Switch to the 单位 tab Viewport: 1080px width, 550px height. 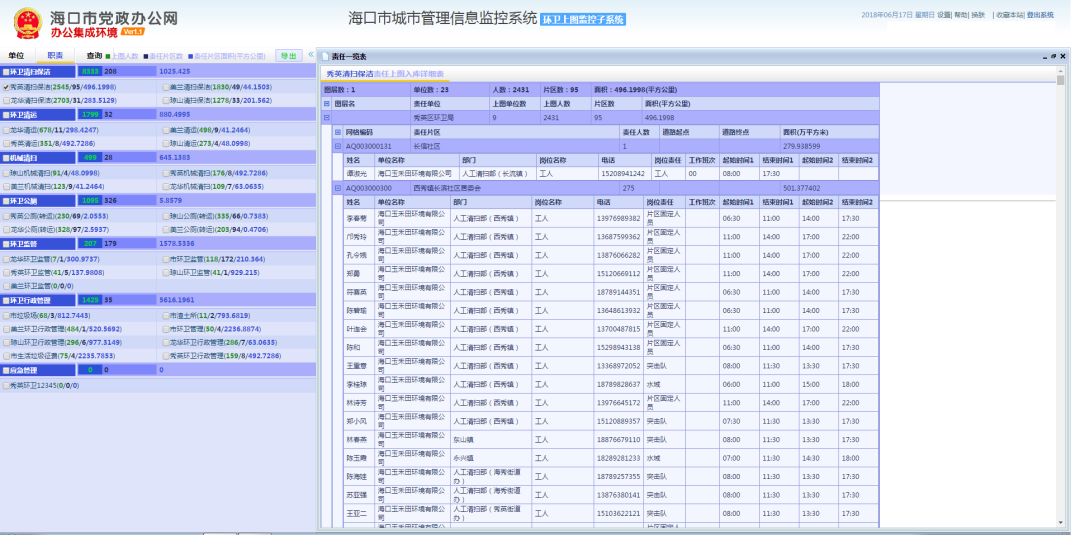[x=16, y=56]
